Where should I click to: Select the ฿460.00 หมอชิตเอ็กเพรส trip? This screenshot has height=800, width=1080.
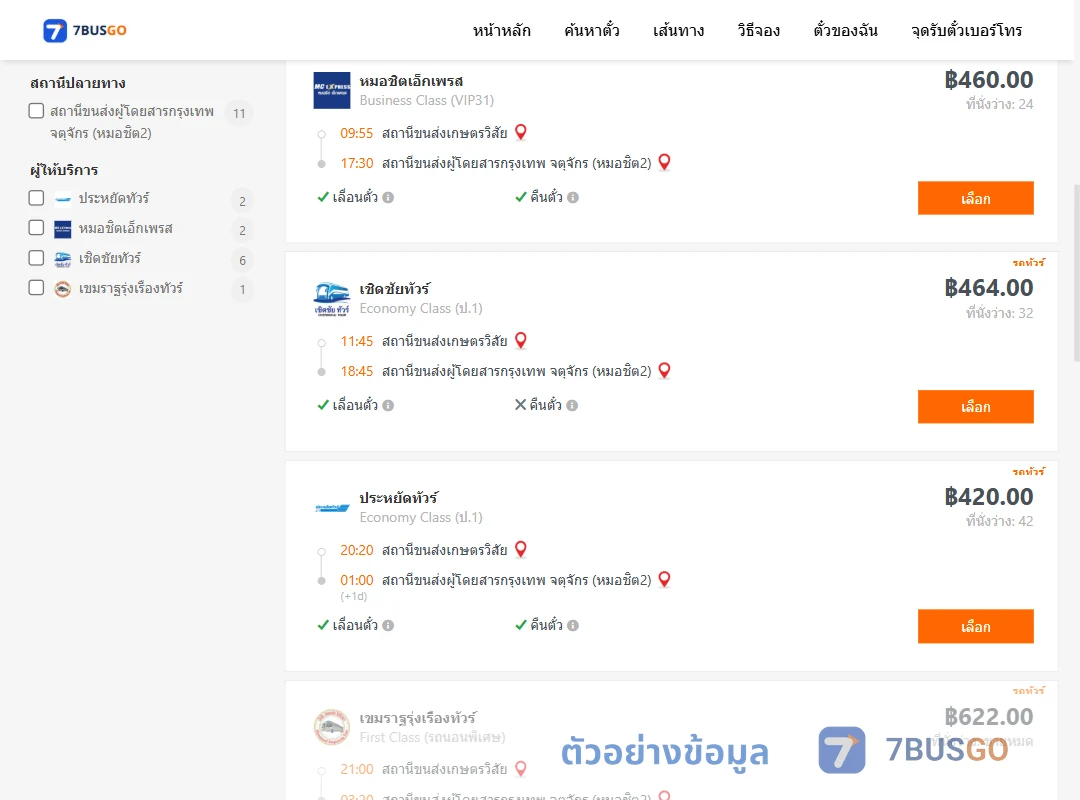(975, 198)
